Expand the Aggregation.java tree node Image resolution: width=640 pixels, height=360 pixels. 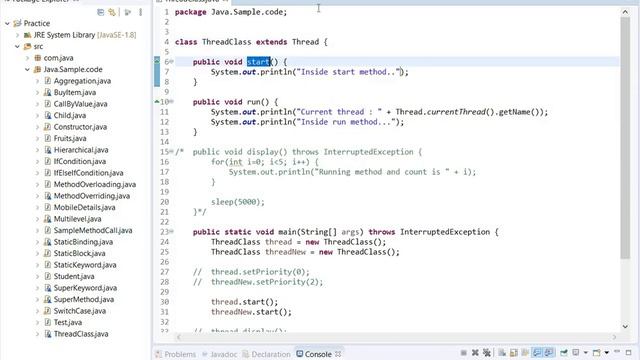(38, 81)
